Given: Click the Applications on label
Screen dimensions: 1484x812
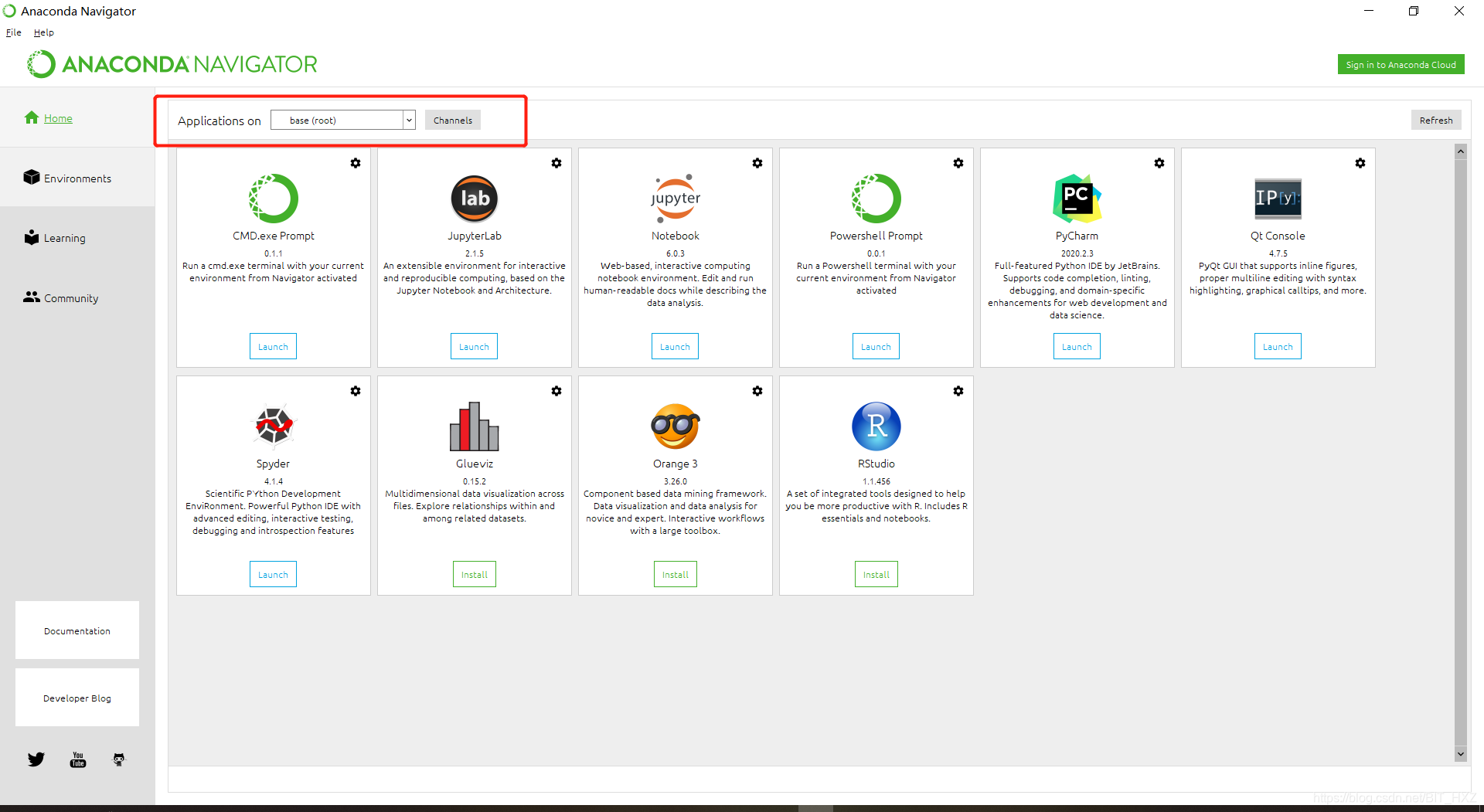Looking at the screenshot, I should [220, 121].
